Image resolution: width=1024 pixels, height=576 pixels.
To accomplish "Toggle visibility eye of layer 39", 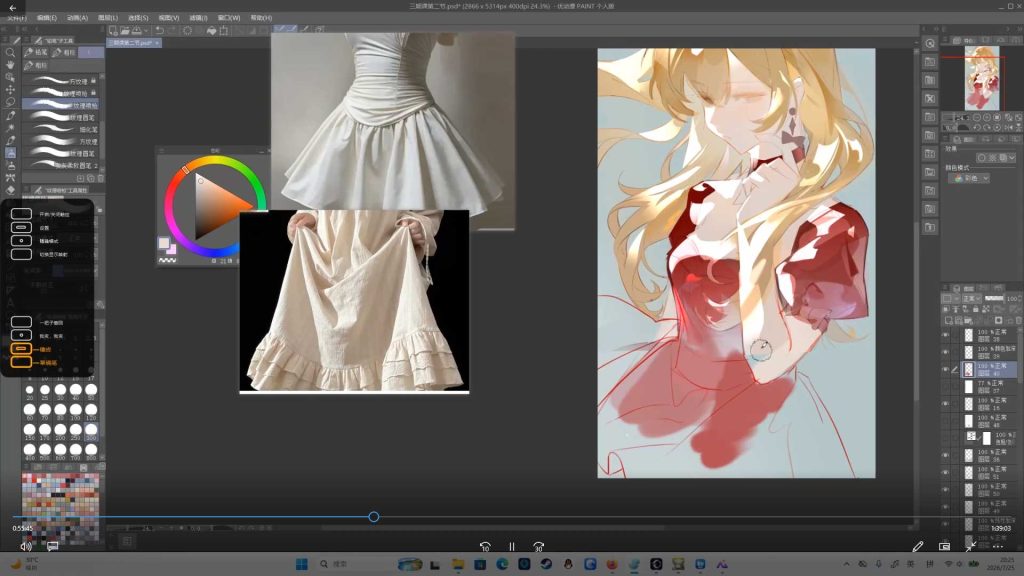I will point(945,352).
